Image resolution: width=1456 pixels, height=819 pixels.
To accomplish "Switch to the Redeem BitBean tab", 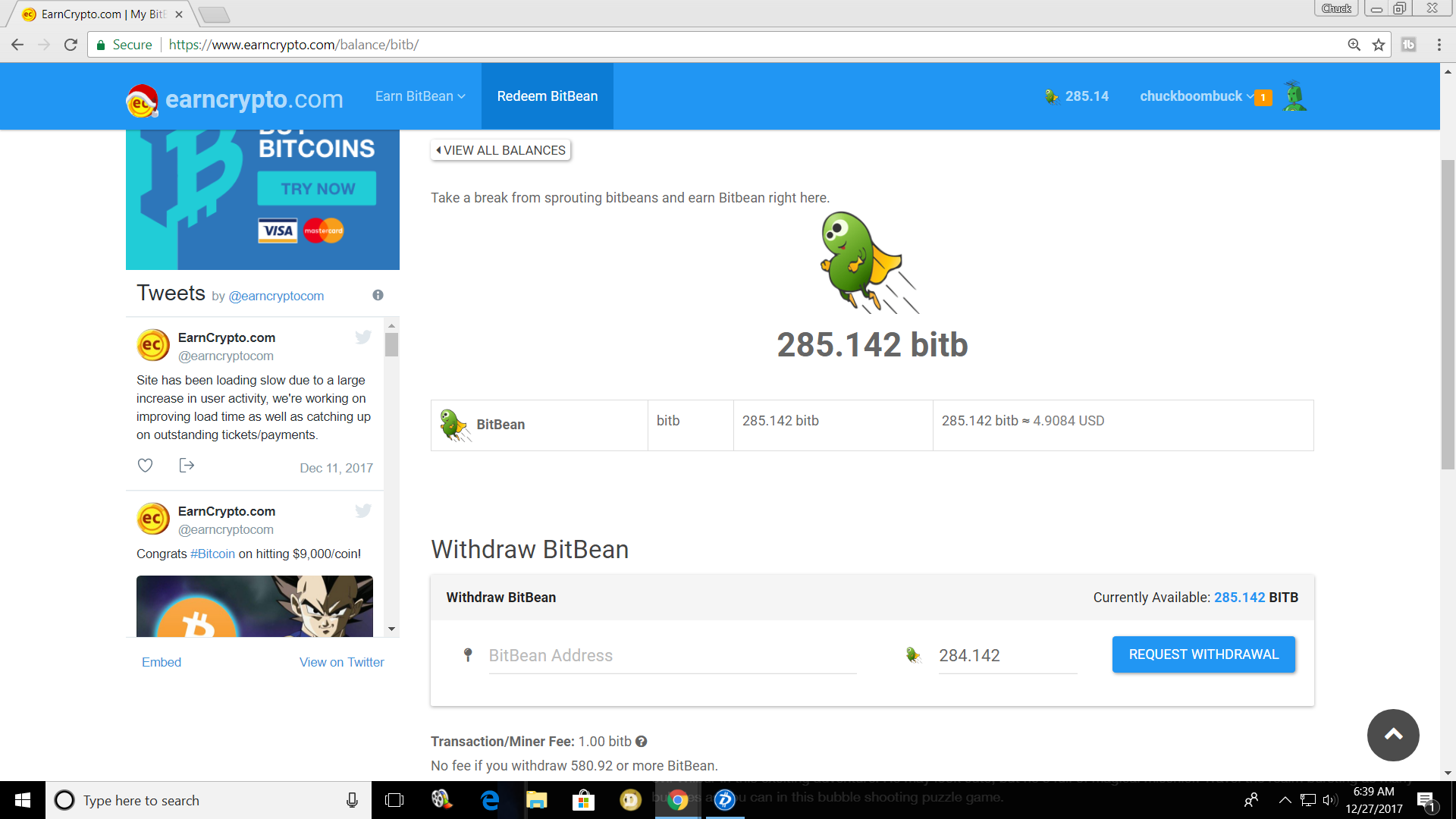I will [548, 96].
